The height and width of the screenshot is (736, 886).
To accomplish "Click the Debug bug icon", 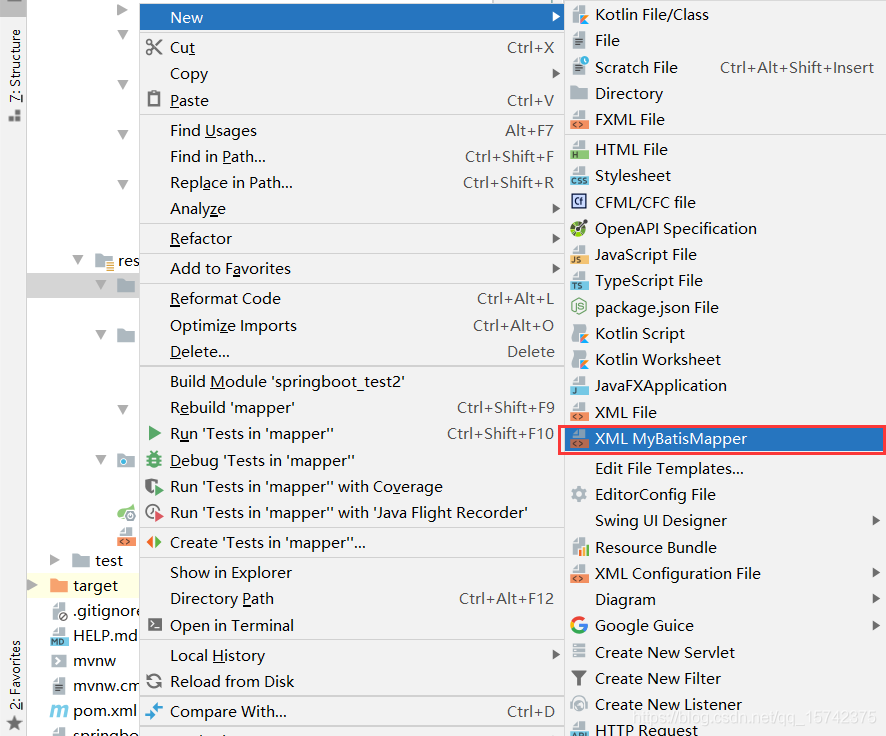I will click(154, 460).
